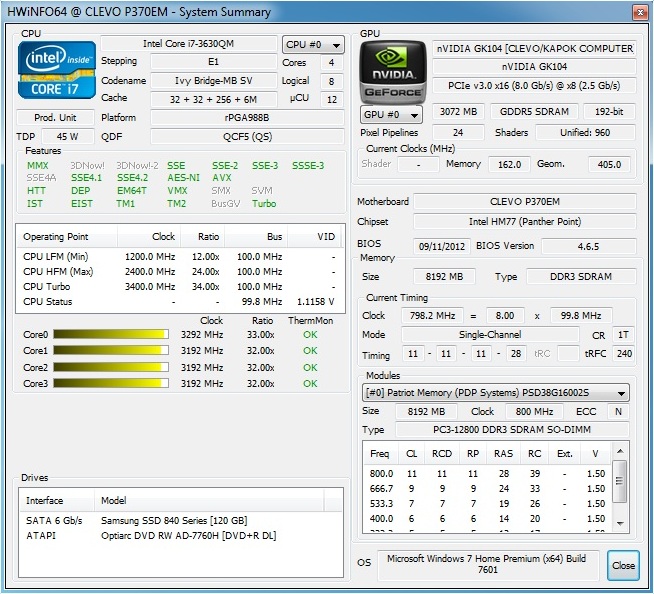The image size is (654, 594).
Task: Click the Operating Point column header
Action: coord(67,237)
